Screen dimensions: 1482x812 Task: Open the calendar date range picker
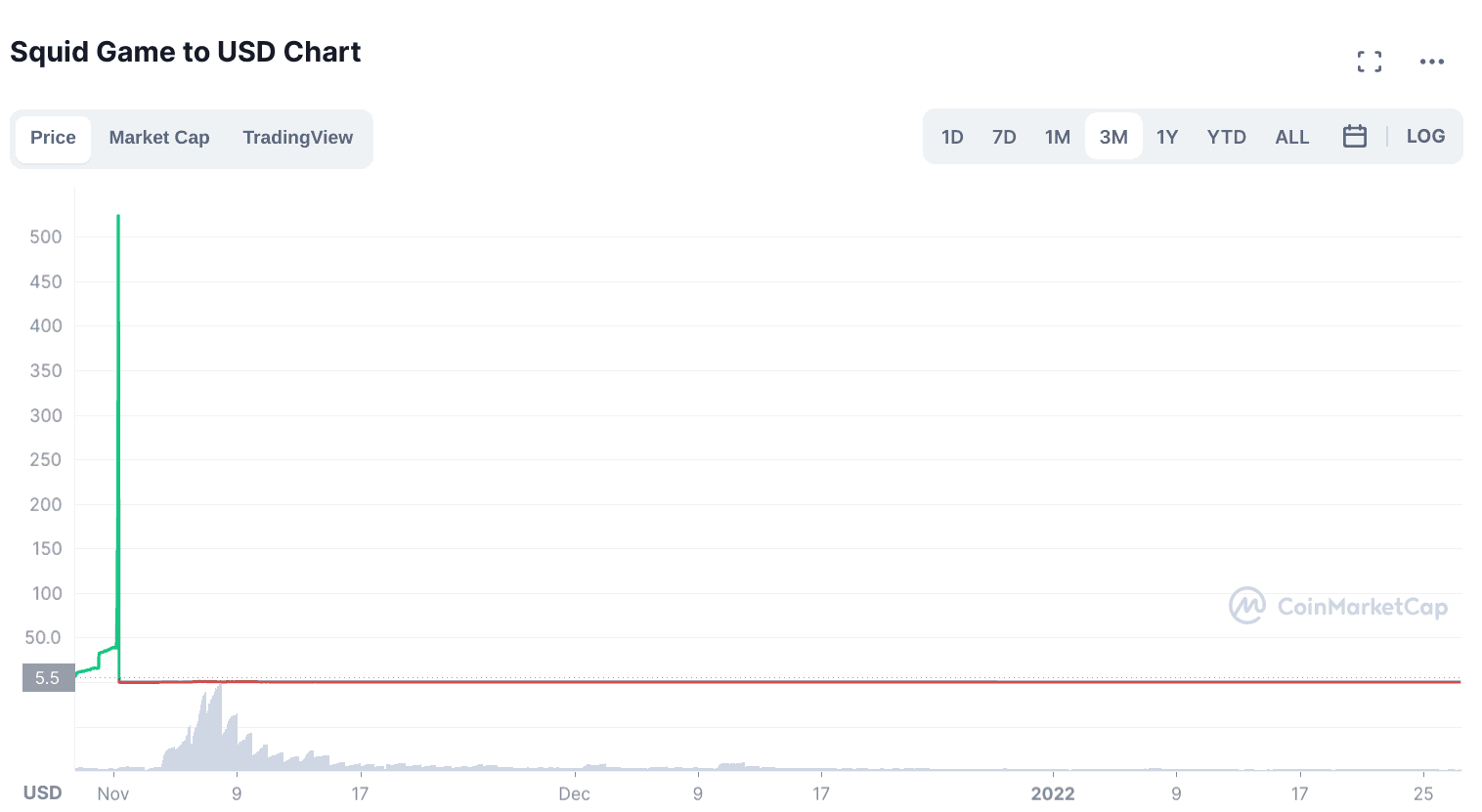pyautogui.click(x=1355, y=137)
